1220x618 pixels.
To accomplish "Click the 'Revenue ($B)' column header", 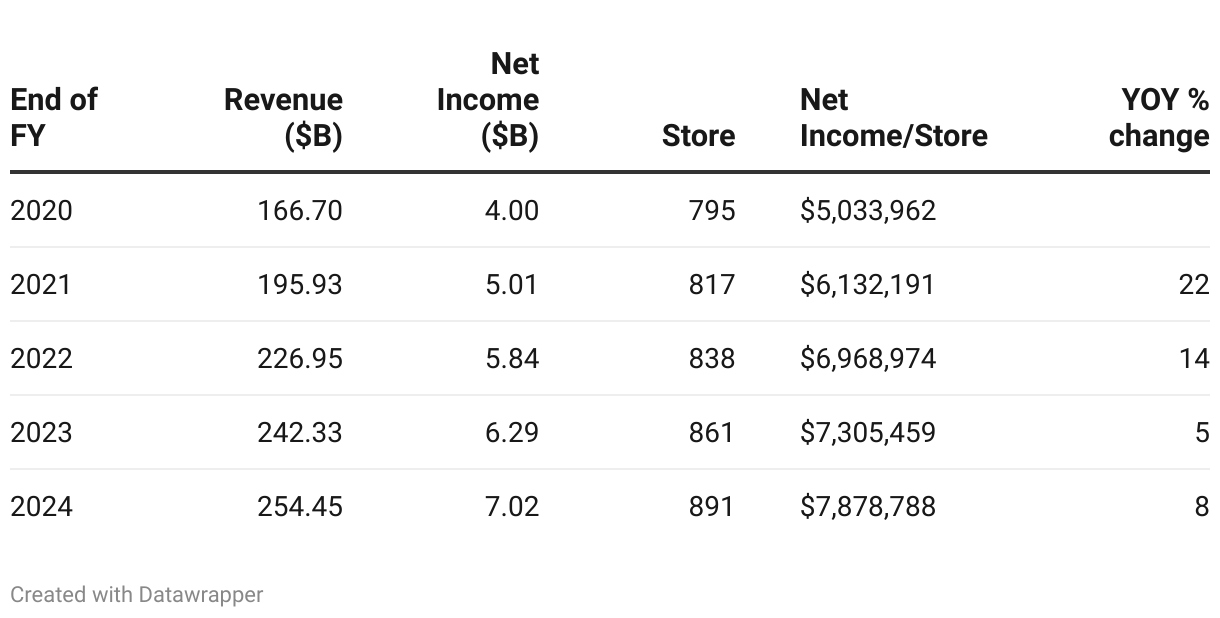I will click(x=284, y=117).
